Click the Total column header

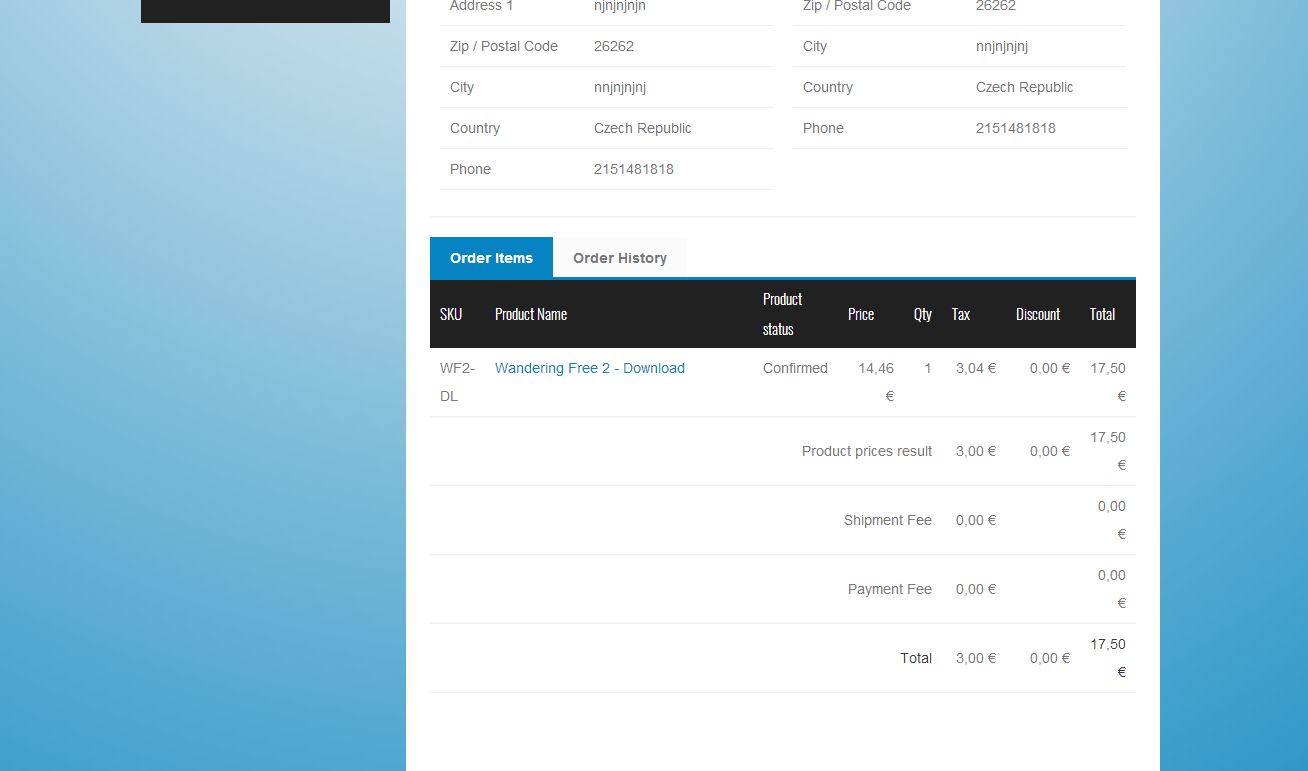1102,314
